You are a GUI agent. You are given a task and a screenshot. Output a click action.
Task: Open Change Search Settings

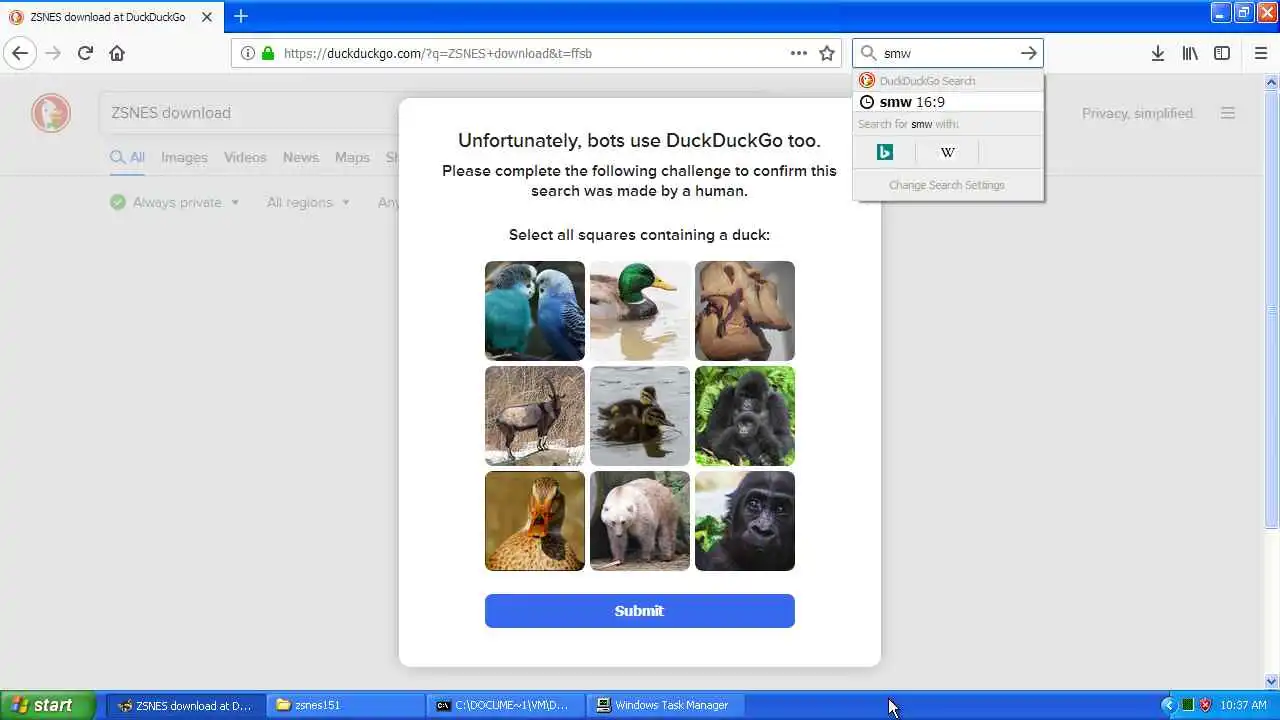947,185
